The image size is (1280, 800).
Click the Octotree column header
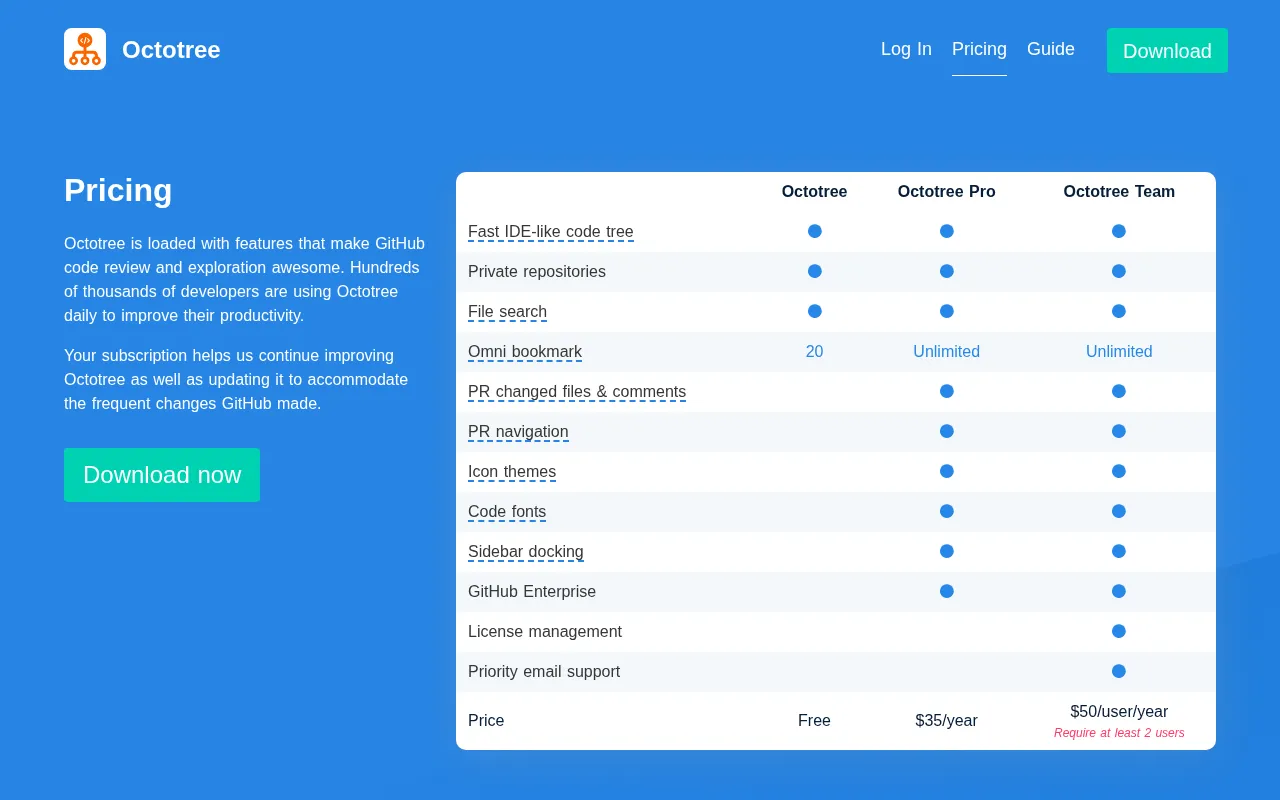tap(814, 192)
